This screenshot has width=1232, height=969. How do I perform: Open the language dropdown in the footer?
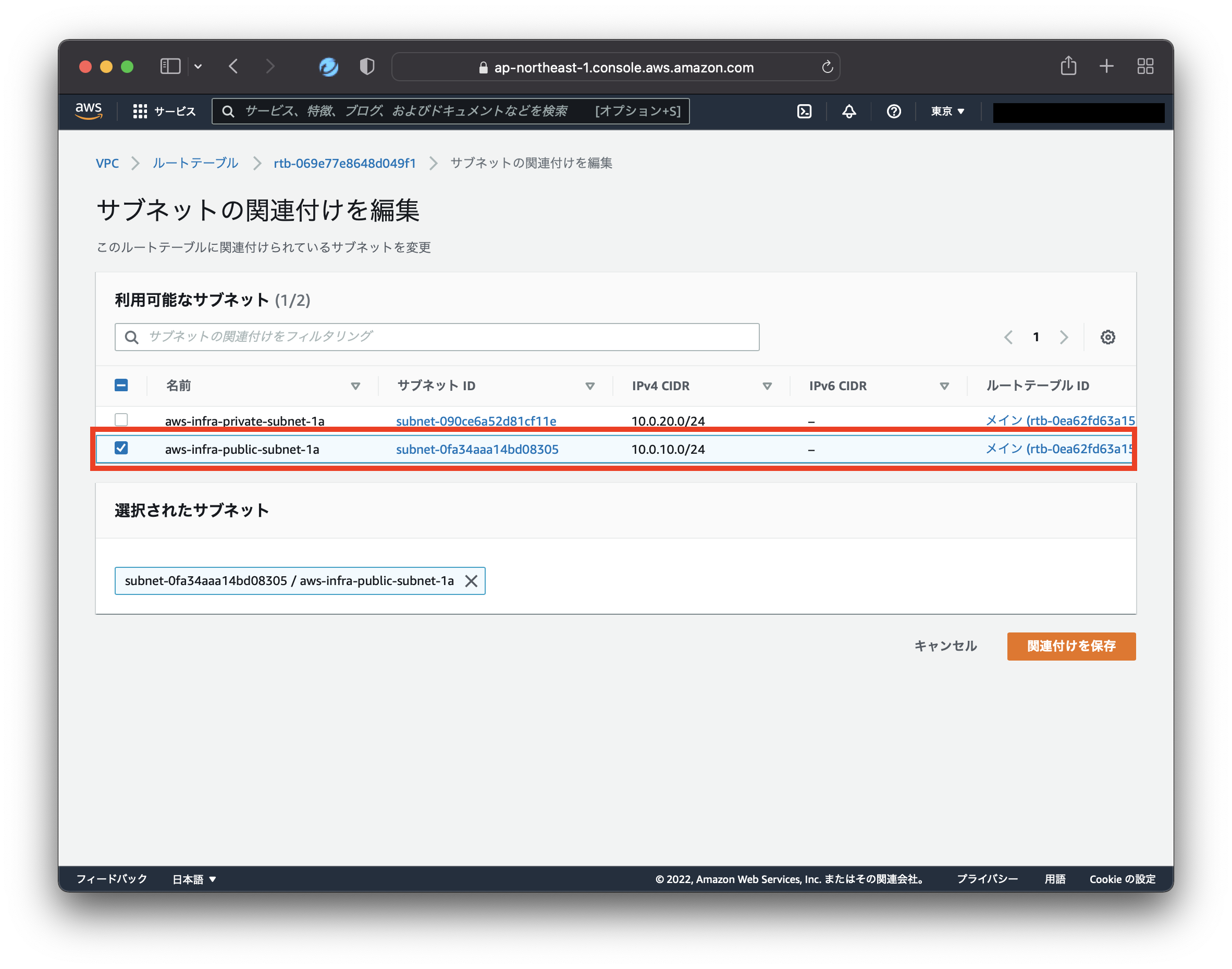pos(194,879)
